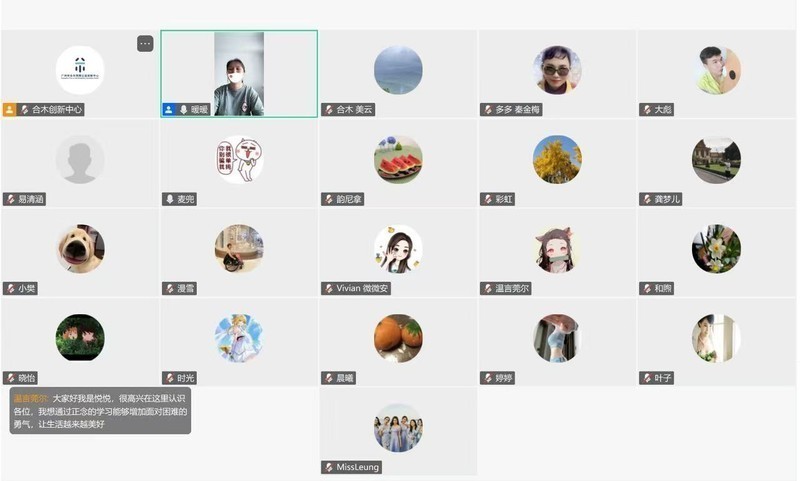
Task: Click muted mic icon beside 合木 美云
Action: pos(329,109)
